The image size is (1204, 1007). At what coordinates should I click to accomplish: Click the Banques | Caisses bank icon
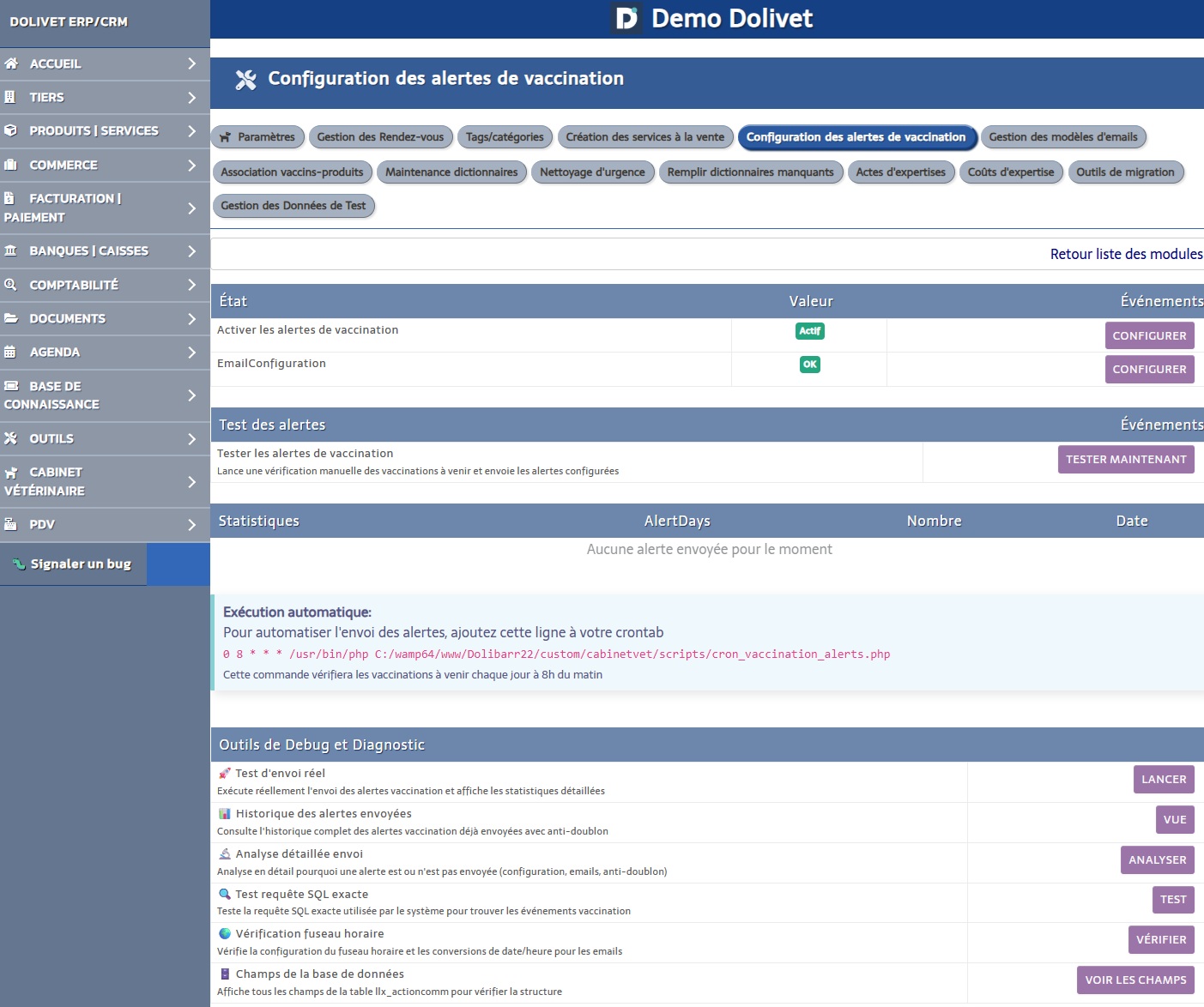[10, 250]
